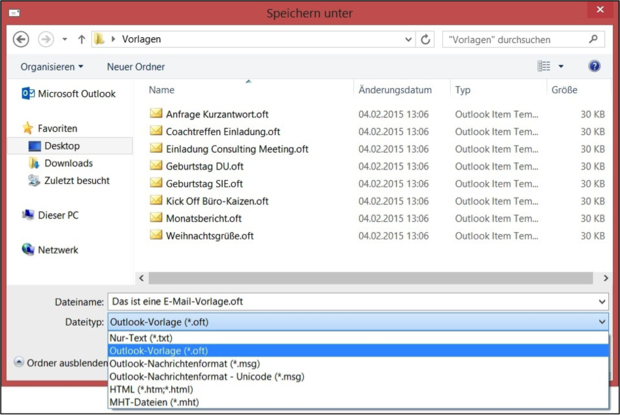Screen dimensions: 620x415
Task: Click the search magnifier icon
Action: (x=594, y=39)
